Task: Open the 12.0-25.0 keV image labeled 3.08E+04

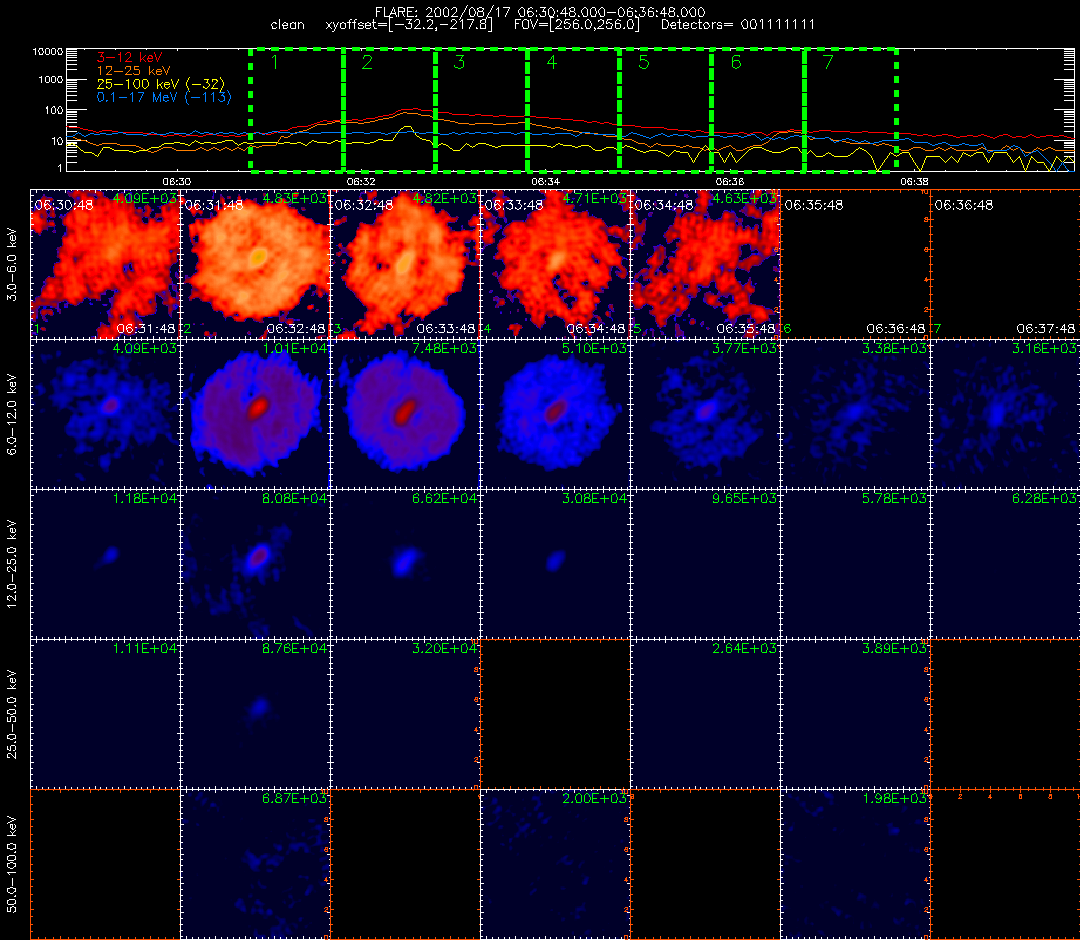Action: [x=556, y=564]
